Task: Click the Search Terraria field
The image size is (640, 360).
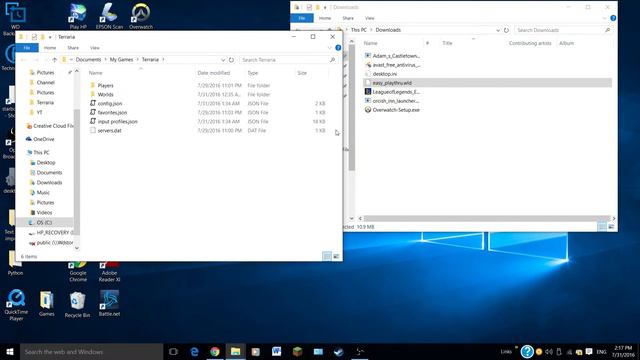Action: coord(288,60)
